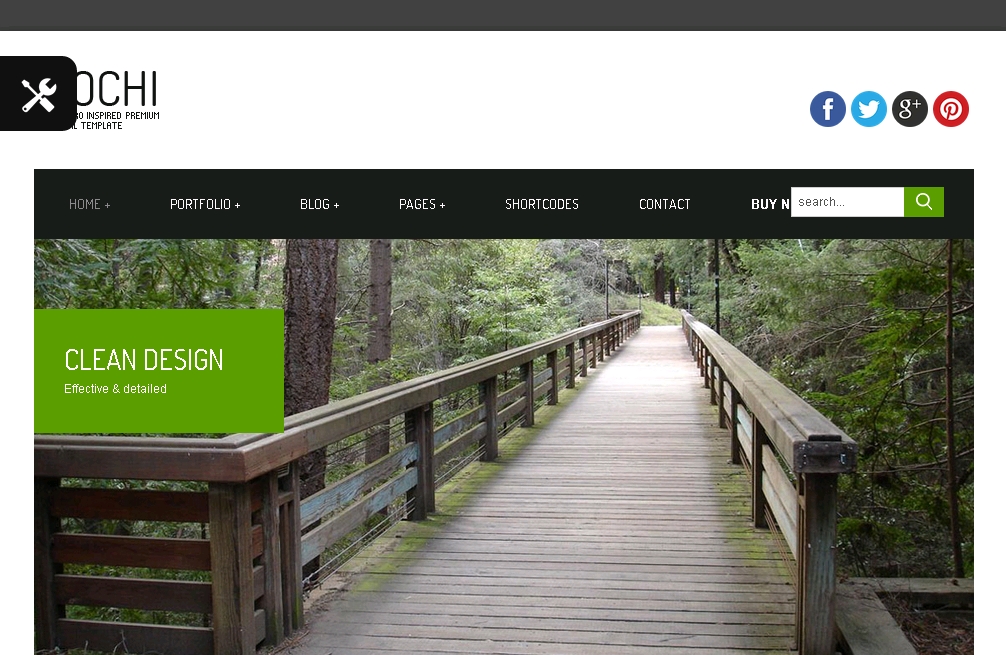The width and height of the screenshot is (1006, 655).
Task: Focus the search text field
Action: (847, 202)
